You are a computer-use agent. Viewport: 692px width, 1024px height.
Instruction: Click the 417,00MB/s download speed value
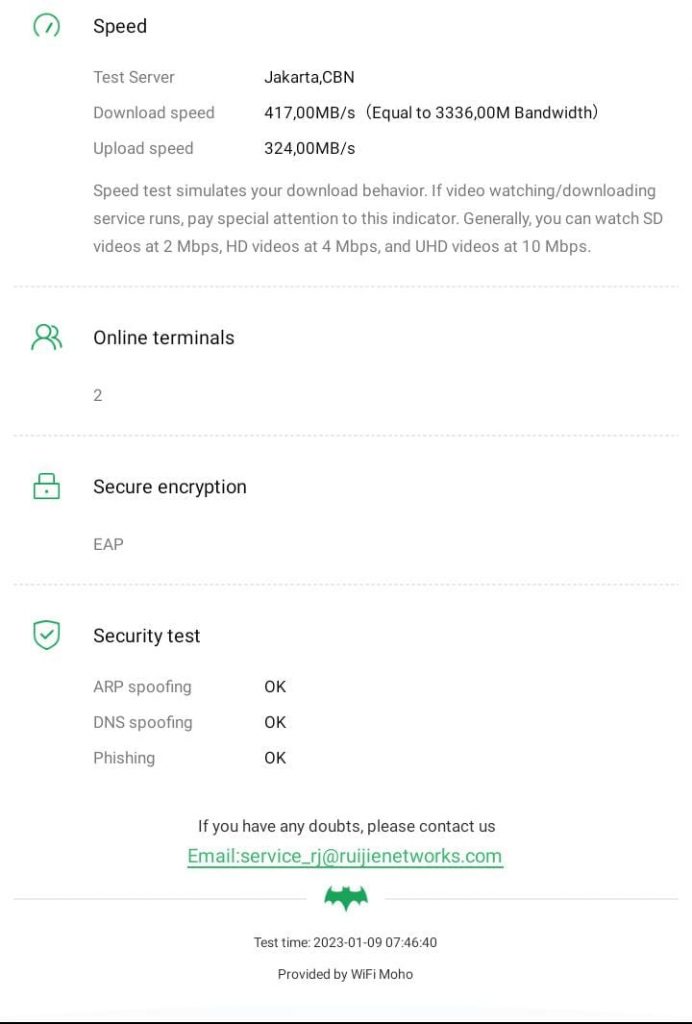(x=310, y=113)
